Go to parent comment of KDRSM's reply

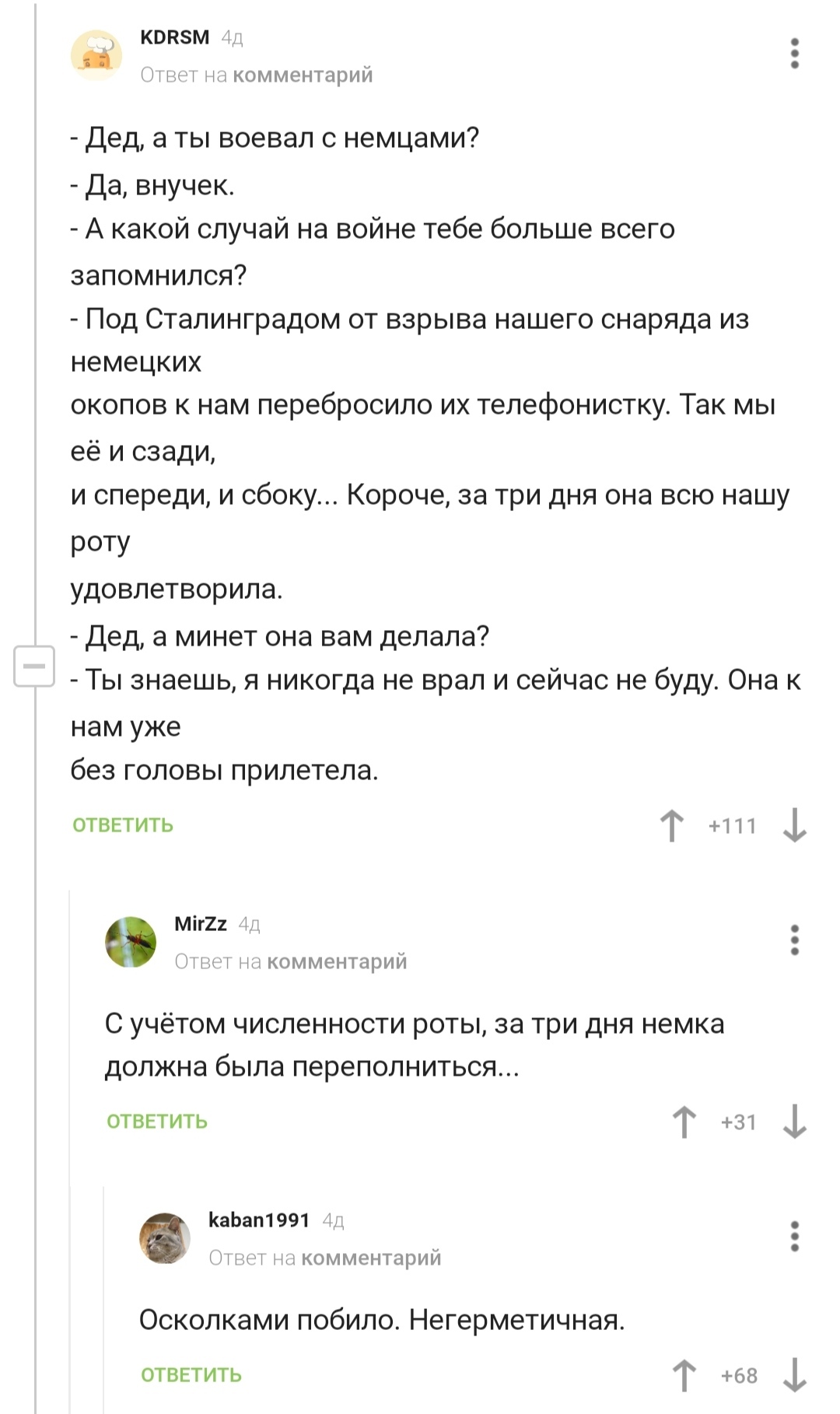pos(303,75)
